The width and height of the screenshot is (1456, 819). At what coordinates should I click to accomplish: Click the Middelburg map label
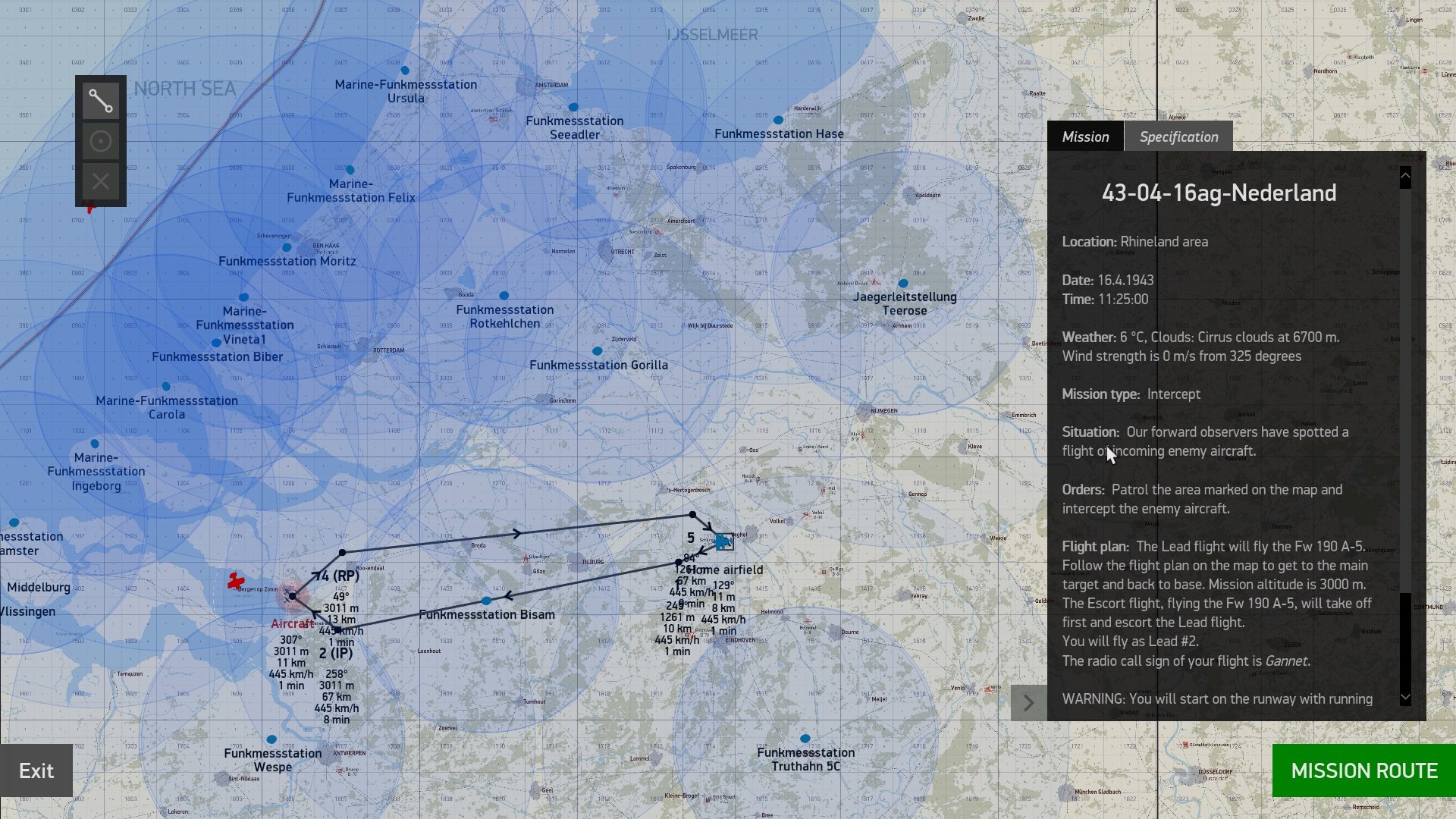pos(39,587)
